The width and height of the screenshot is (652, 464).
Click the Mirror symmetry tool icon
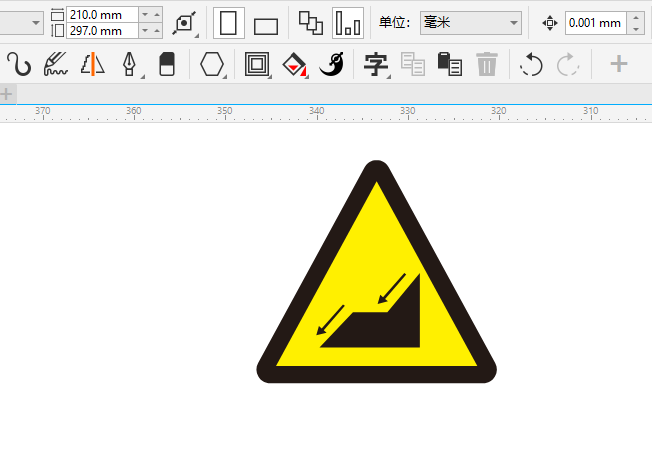92,64
